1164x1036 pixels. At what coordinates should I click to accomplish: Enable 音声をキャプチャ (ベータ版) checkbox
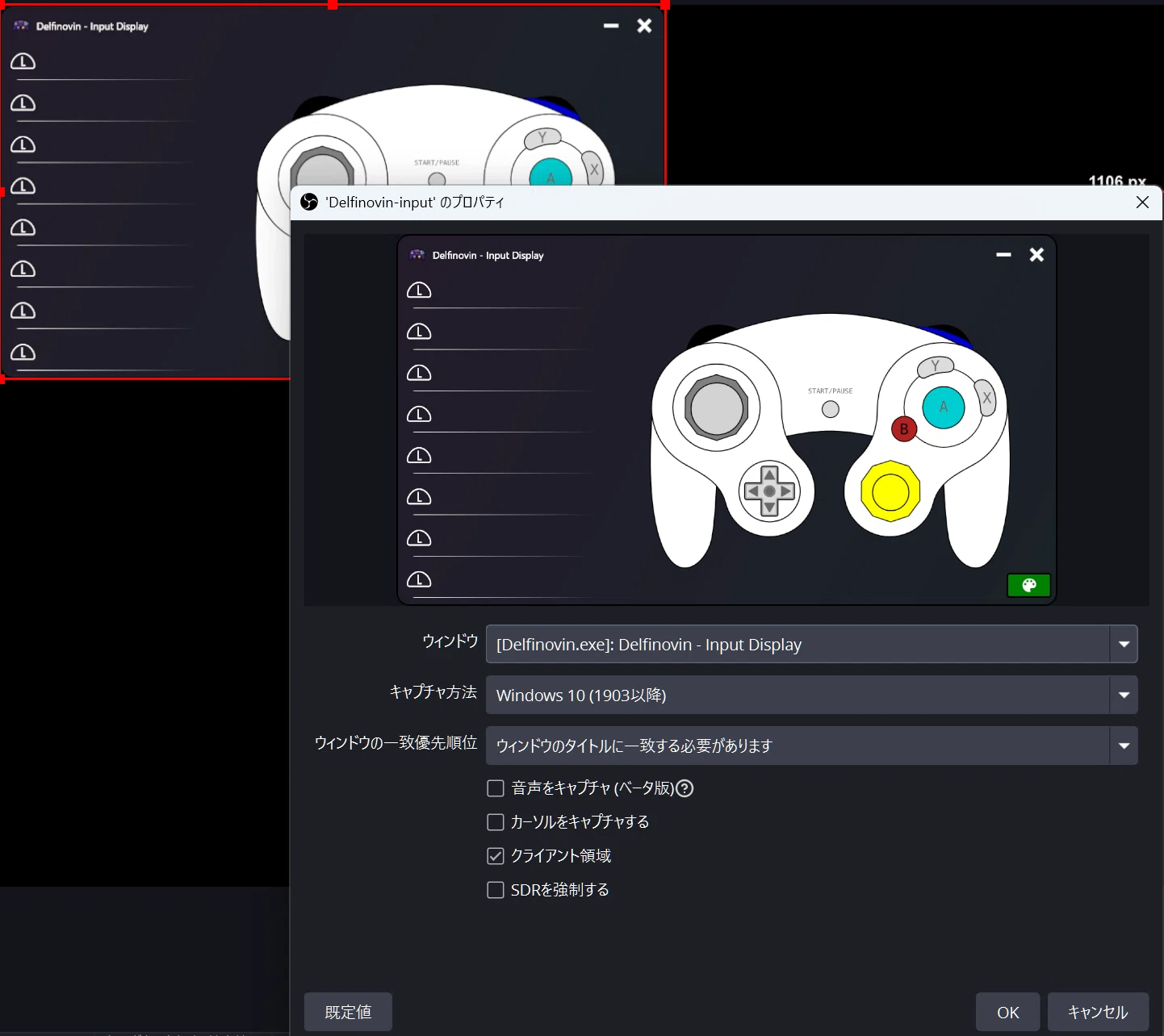point(496,788)
